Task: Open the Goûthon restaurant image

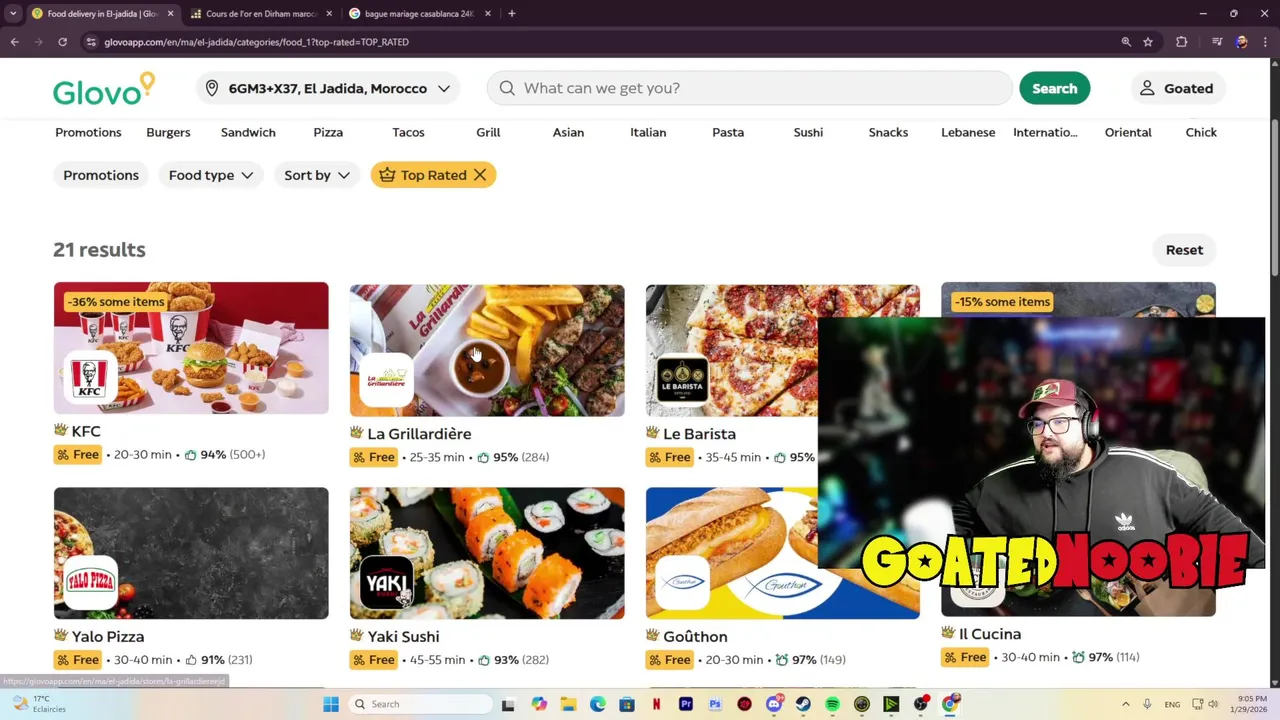Action: pyautogui.click(x=783, y=553)
